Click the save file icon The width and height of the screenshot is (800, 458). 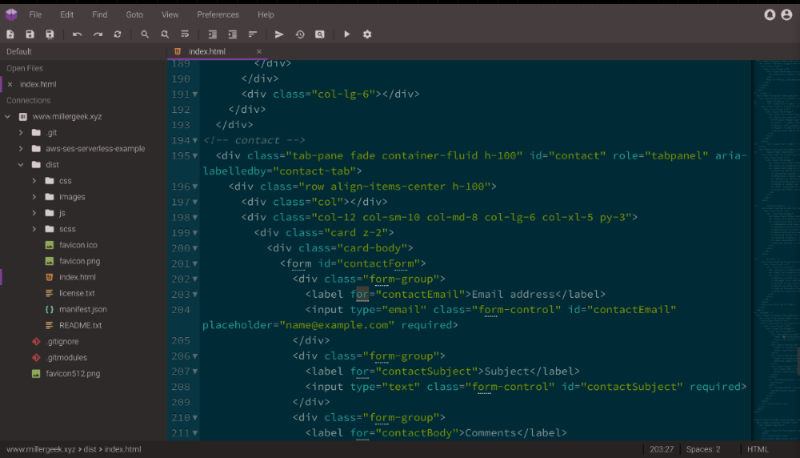click(30, 34)
